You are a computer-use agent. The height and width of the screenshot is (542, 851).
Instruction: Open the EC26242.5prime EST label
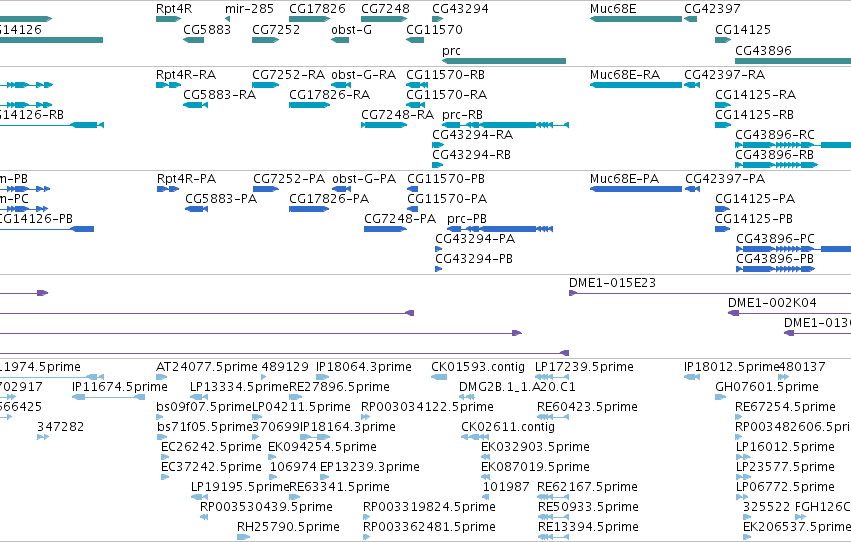tap(211, 447)
